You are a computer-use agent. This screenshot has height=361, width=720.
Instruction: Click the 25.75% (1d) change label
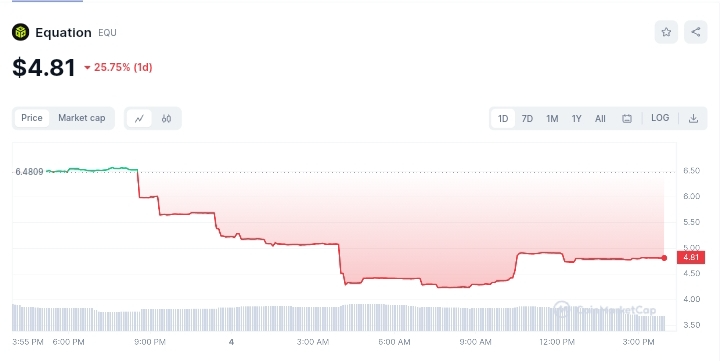pyautogui.click(x=123, y=68)
